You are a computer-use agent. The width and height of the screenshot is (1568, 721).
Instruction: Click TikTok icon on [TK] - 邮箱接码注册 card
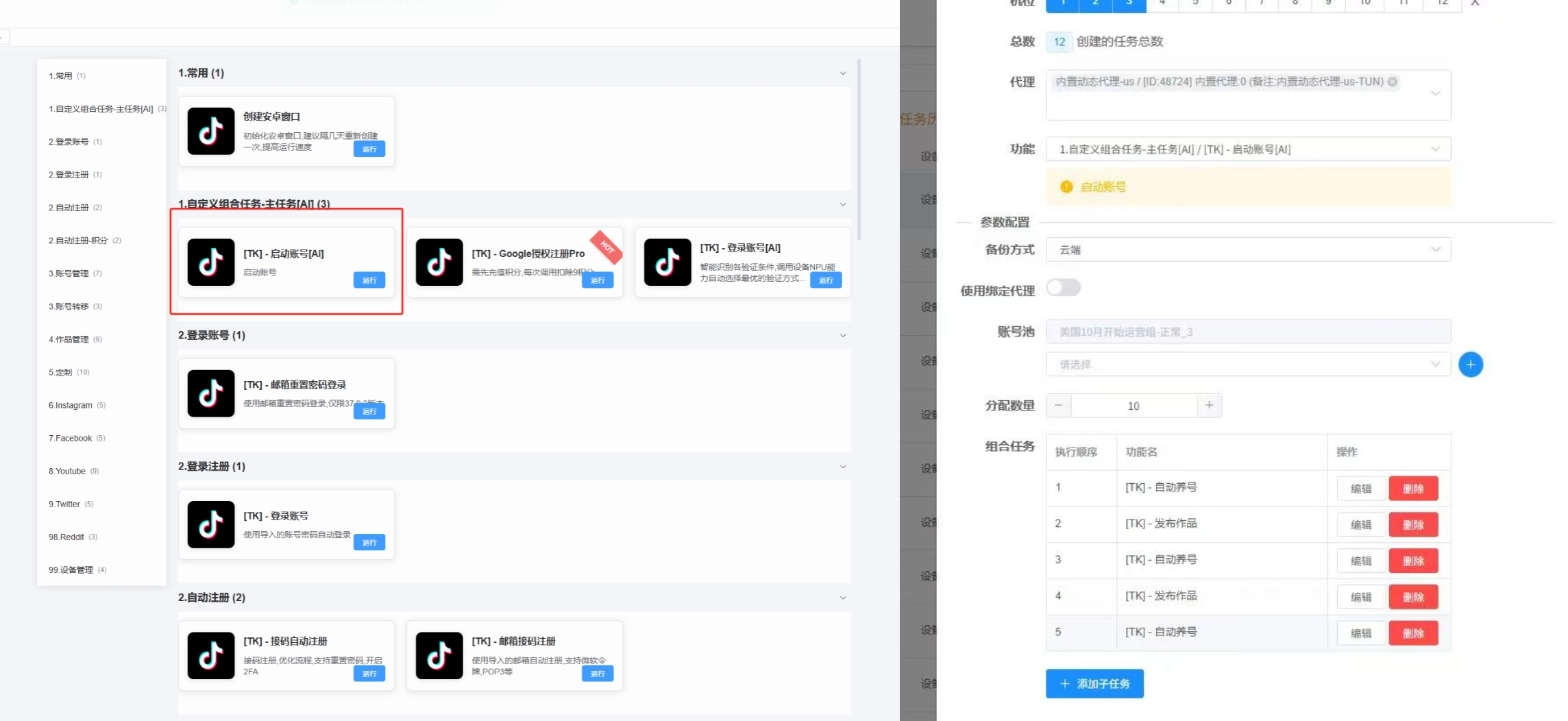(439, 656)
